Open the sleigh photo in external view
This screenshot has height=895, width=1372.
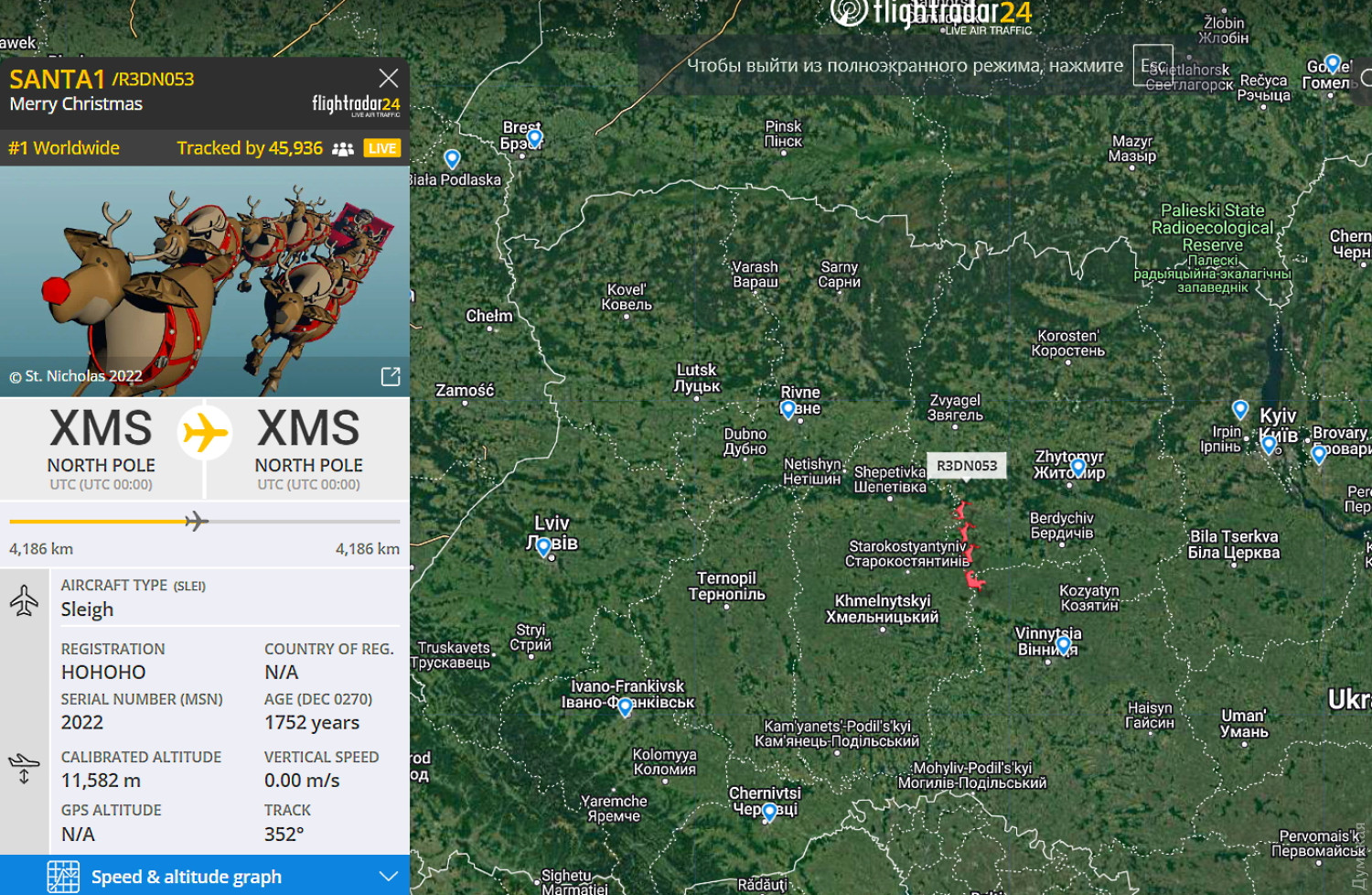391,376
